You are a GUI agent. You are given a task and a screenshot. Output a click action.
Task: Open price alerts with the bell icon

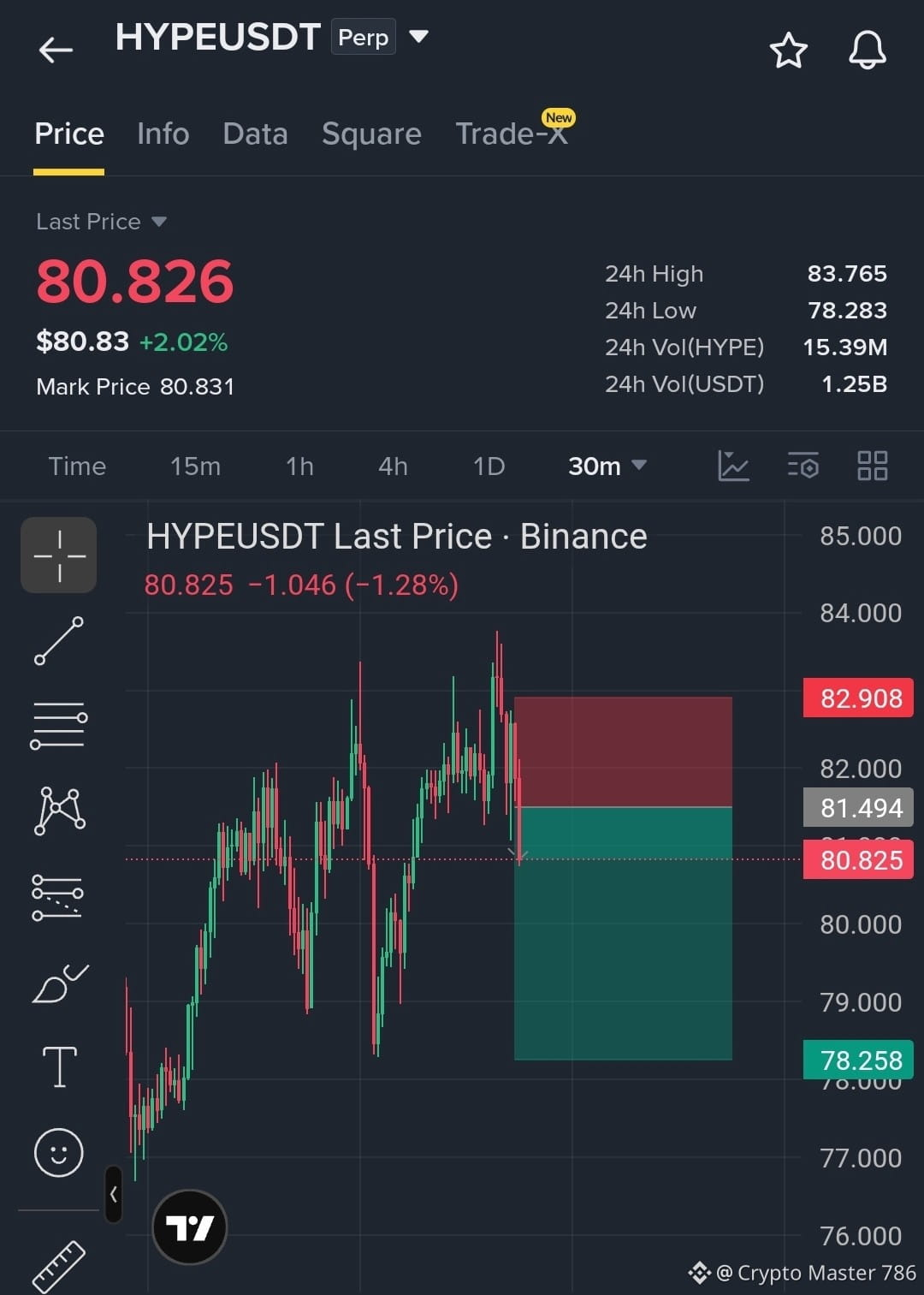pyautogui.click(x=867, y=50)
